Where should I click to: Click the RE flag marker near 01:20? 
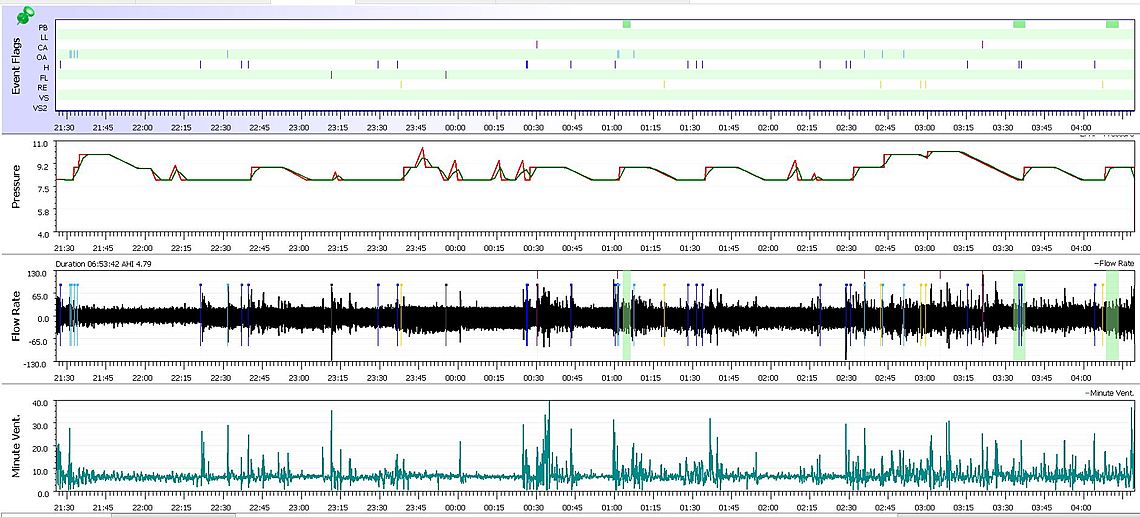tap(664, 85)
